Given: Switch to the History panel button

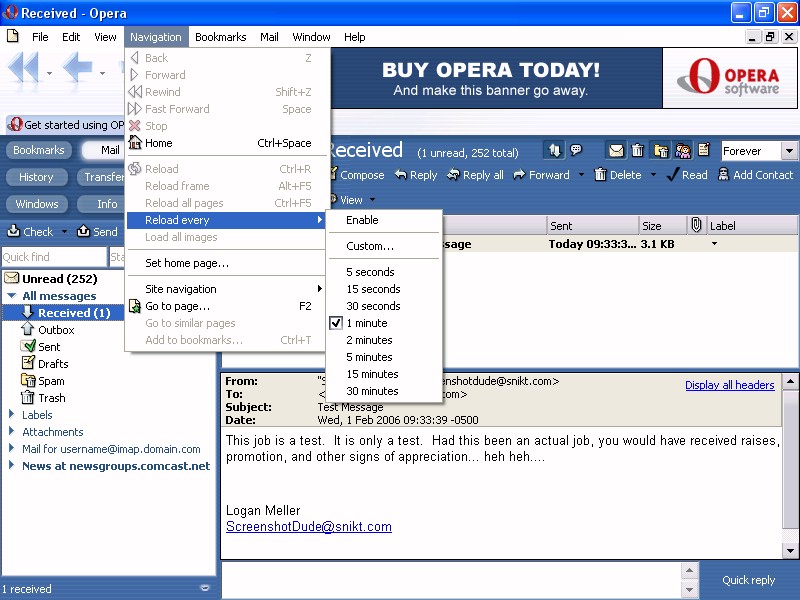Looking at the screenshot, I should (x=36, y=177).
